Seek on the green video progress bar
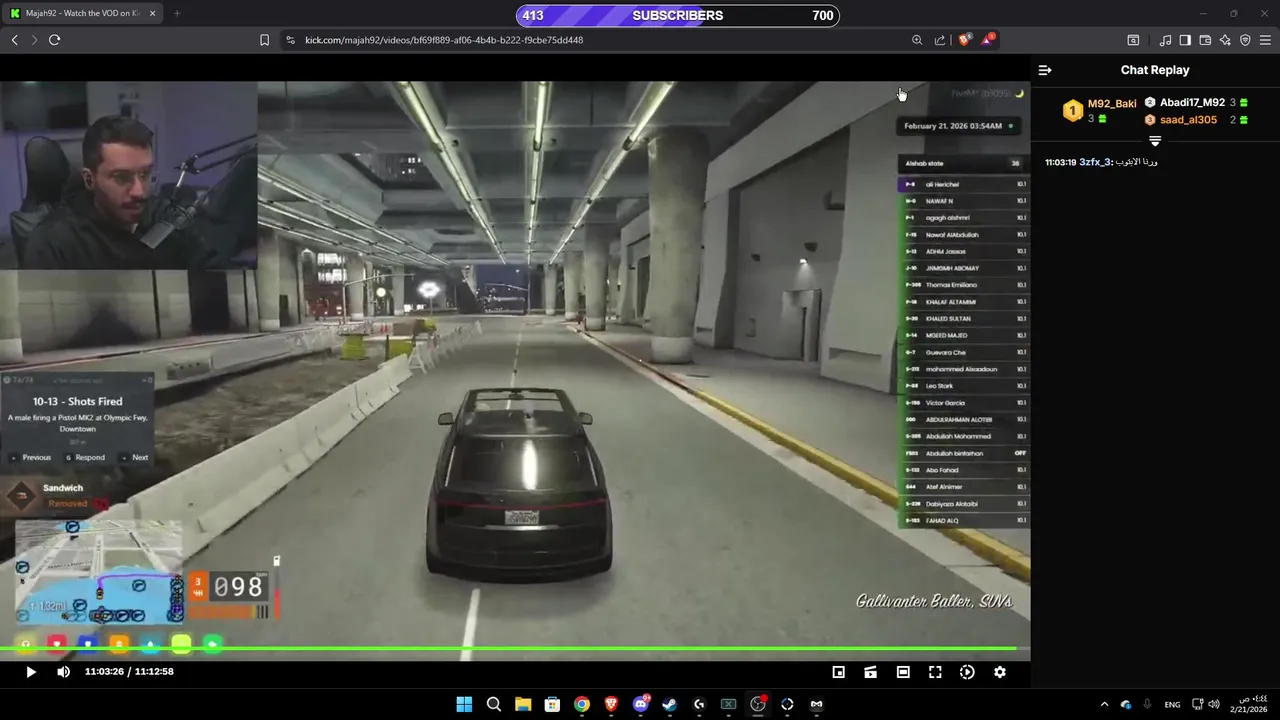Image resolution: width=1280 pixels, height=720 pixels. [515, 649]
